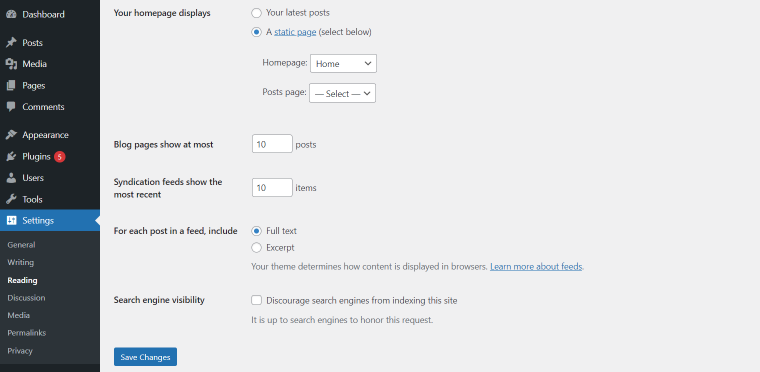The width and height of the screenshot is (760, 372).
Task: Open the Pages menu
Action: pos(33,85)
